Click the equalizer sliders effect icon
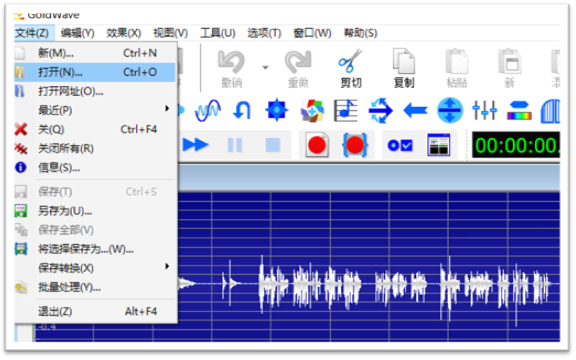The width and height of the screenshot is (576, 360). [484, 110]
